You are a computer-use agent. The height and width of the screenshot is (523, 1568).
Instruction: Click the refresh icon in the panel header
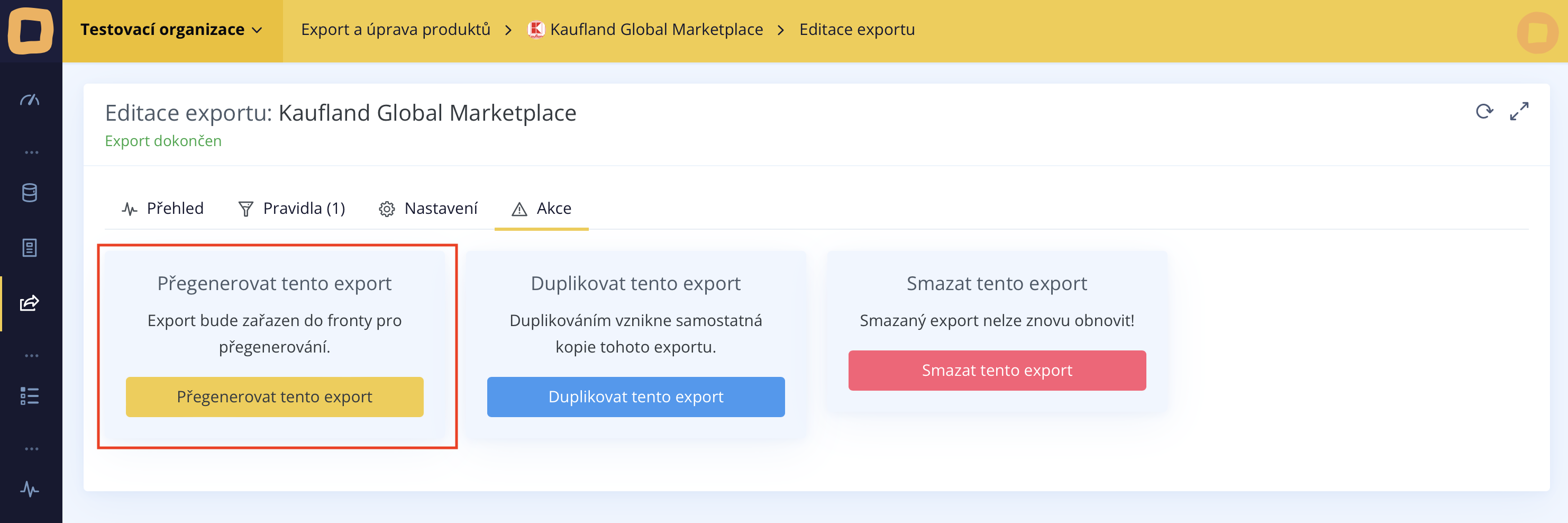pyautogui.click(x=1484, y=111)
